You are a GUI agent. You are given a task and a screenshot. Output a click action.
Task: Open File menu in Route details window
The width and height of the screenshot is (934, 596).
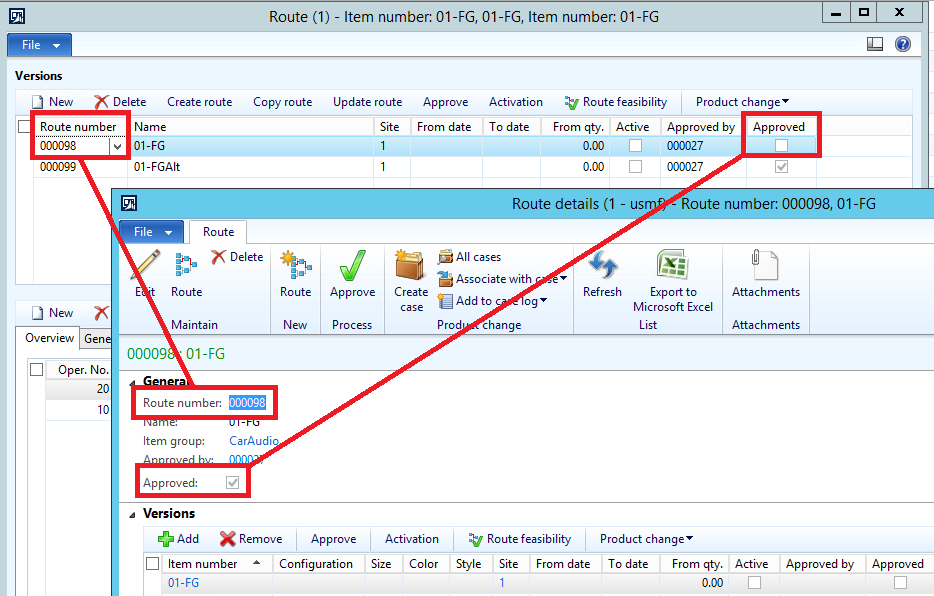(x=151, y=232)
